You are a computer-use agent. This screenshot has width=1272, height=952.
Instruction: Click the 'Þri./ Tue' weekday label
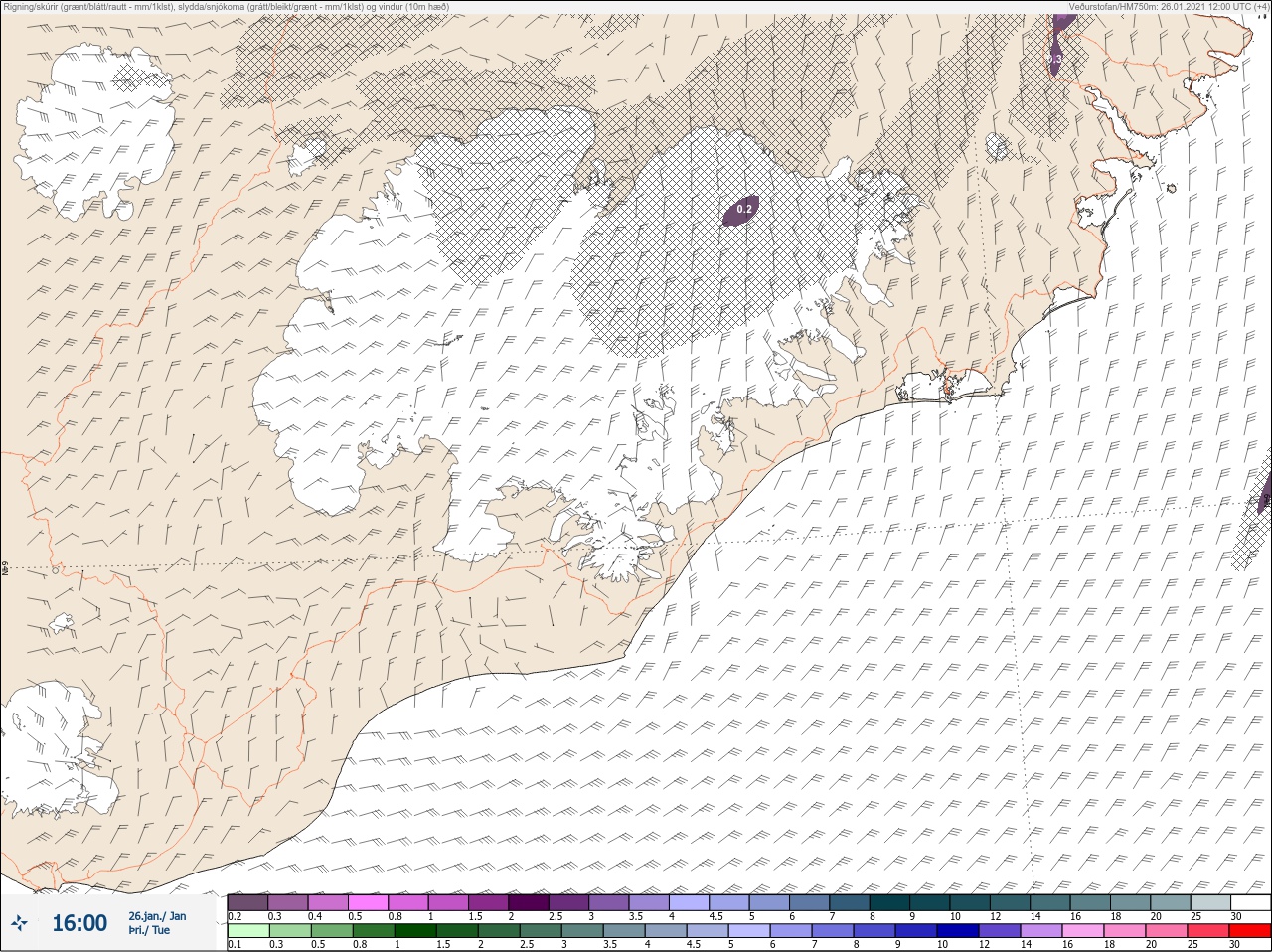149,931
